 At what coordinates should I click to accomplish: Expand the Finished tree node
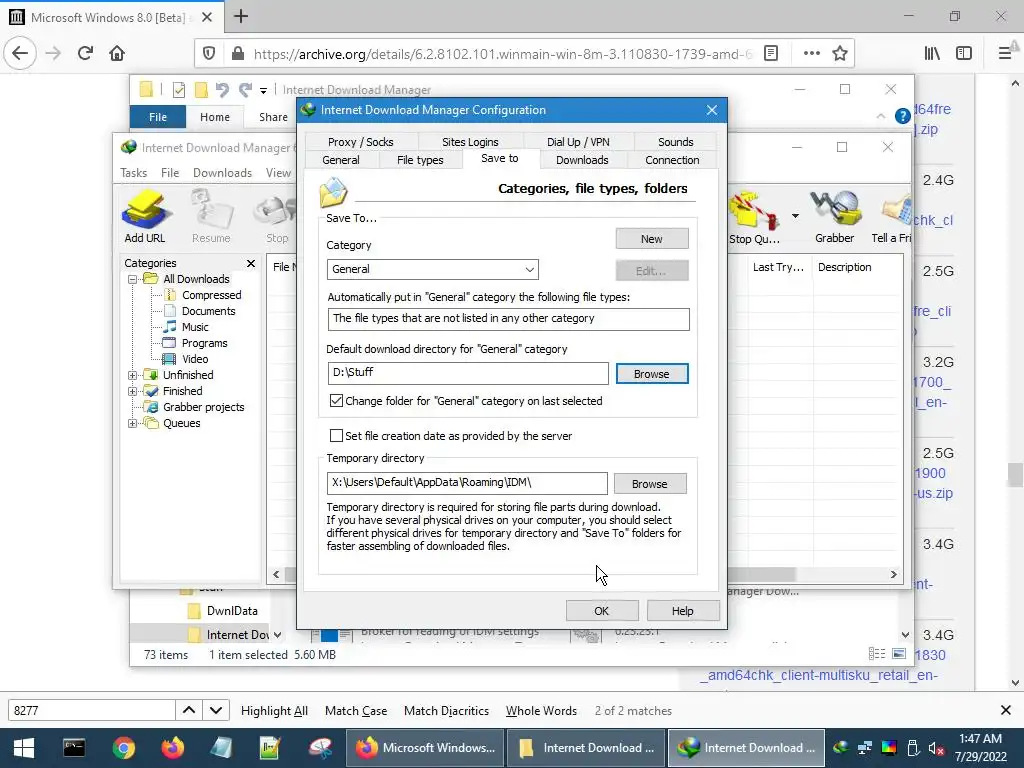[x=133, y=391]
